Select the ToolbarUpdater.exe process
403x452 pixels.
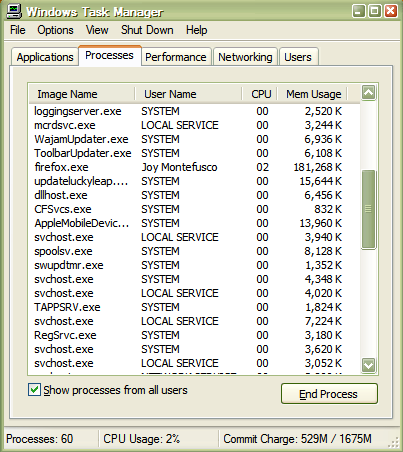(194, 153)
